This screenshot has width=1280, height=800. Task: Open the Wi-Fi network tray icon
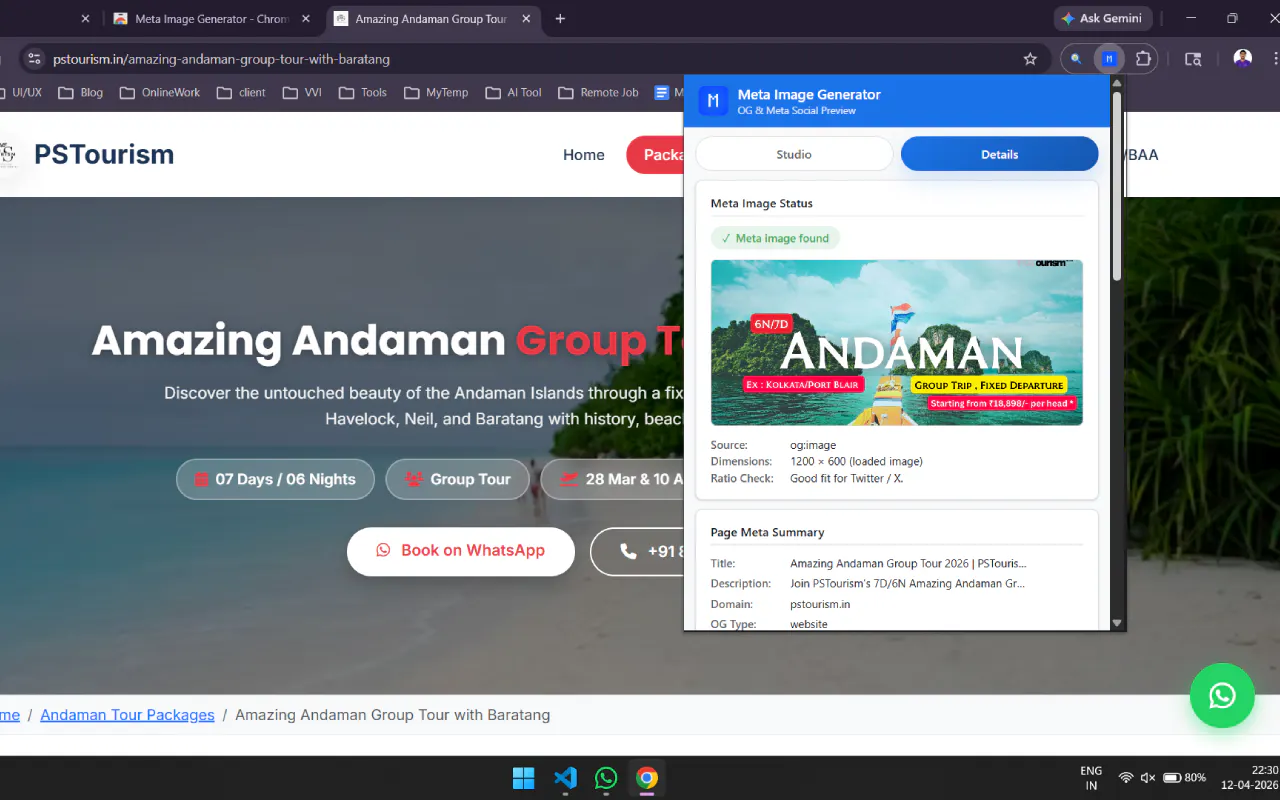coord(1126,778)
